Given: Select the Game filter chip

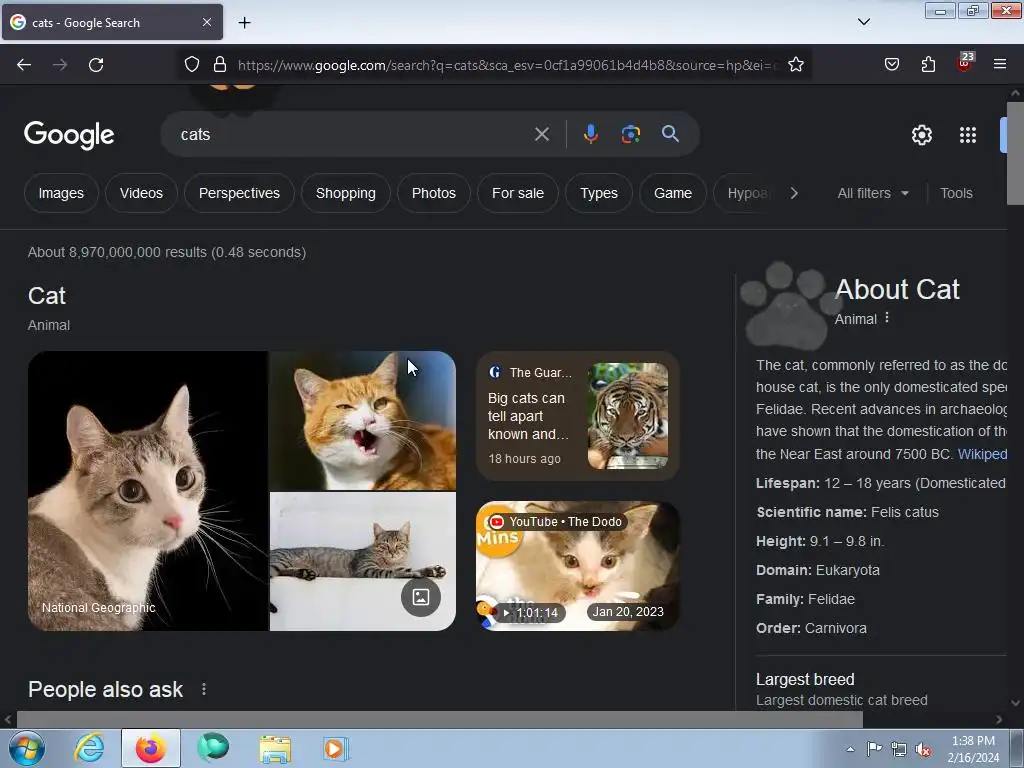Looking at the screenshot, I should 673,193.
